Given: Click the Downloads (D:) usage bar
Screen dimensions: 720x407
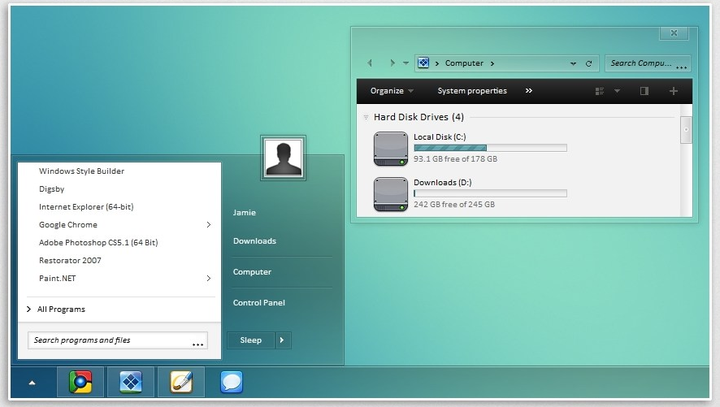Looking at the screenshot, I should tap(490, 193).
